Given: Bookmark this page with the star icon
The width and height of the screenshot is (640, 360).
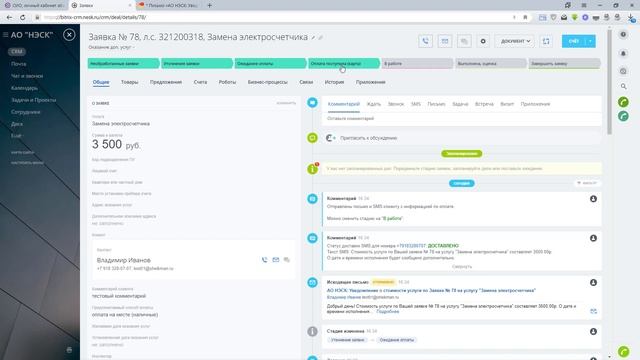Looking at the screenshot, I should [x=525, y=17].
